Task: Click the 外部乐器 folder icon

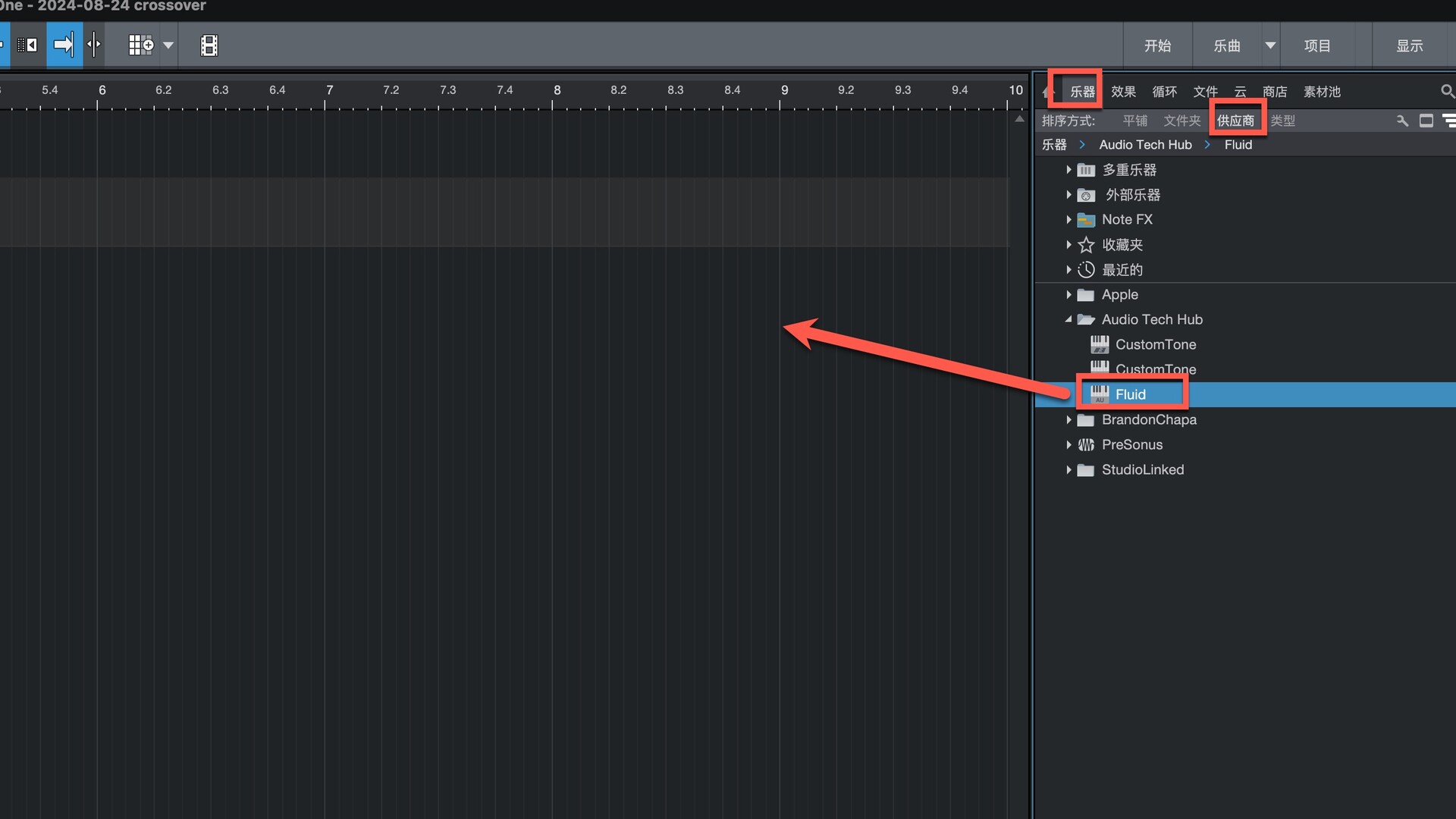Action: point(1086,195)
